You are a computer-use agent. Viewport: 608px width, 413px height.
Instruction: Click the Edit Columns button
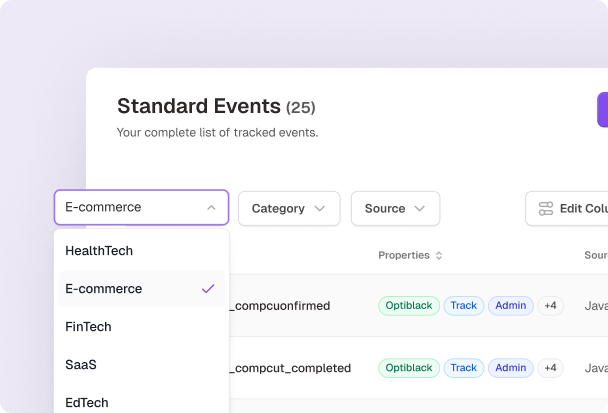click(x=567, y=209)
